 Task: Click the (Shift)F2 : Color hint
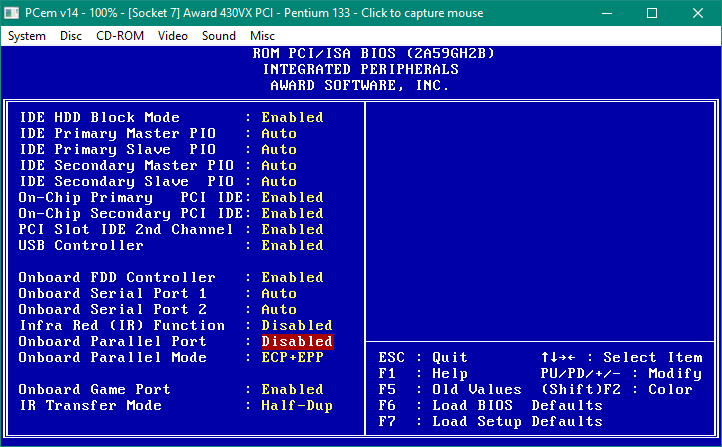(x=617, y=389)
